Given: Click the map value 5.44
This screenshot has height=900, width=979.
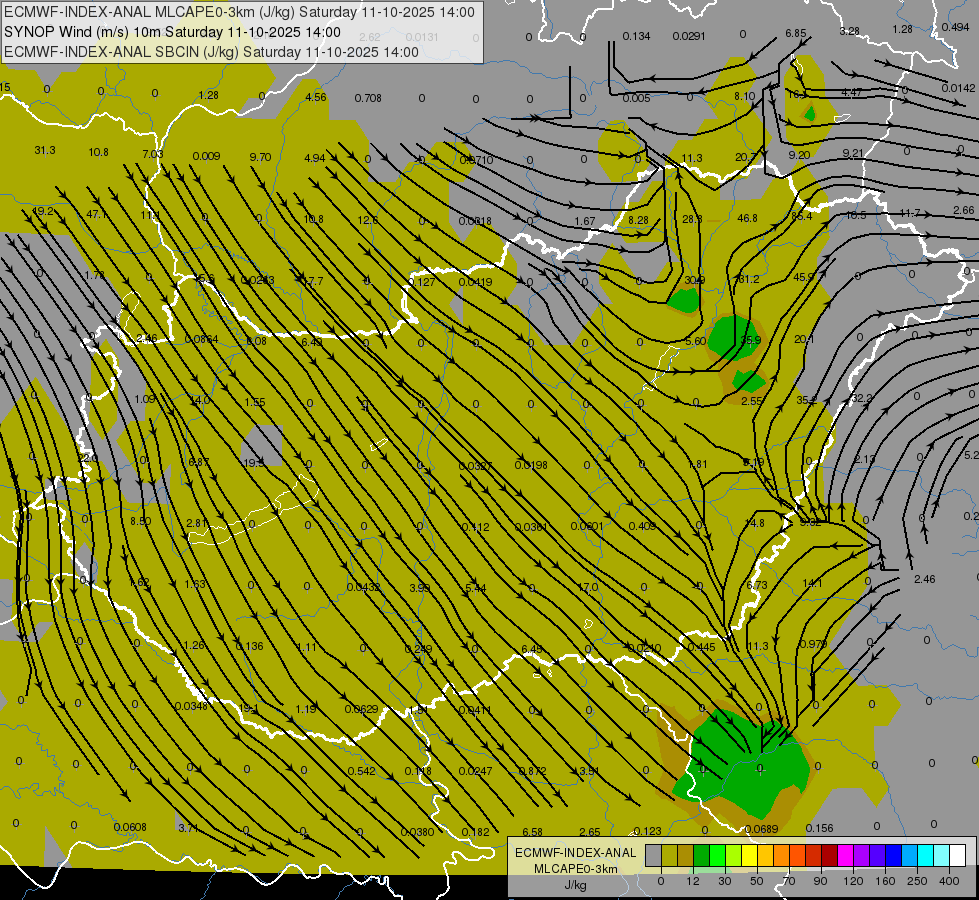Looking at the screenshot, I should point(476,588).
